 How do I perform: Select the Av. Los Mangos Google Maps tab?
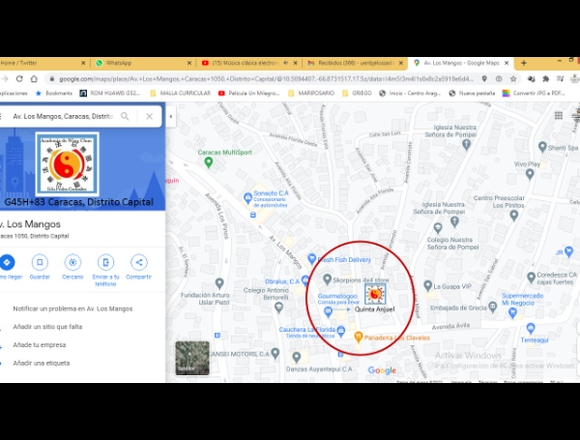pos(461,63)
